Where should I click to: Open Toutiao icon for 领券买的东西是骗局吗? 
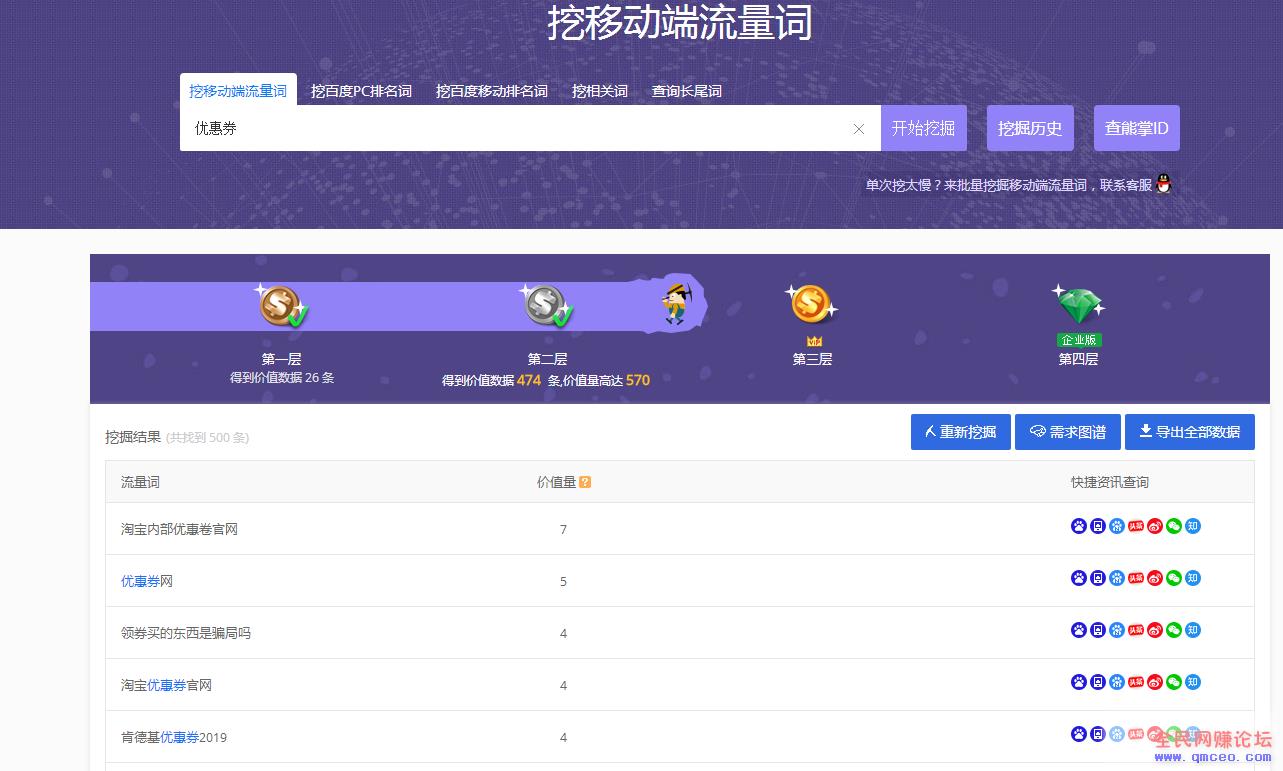[x=1135, y=630]
